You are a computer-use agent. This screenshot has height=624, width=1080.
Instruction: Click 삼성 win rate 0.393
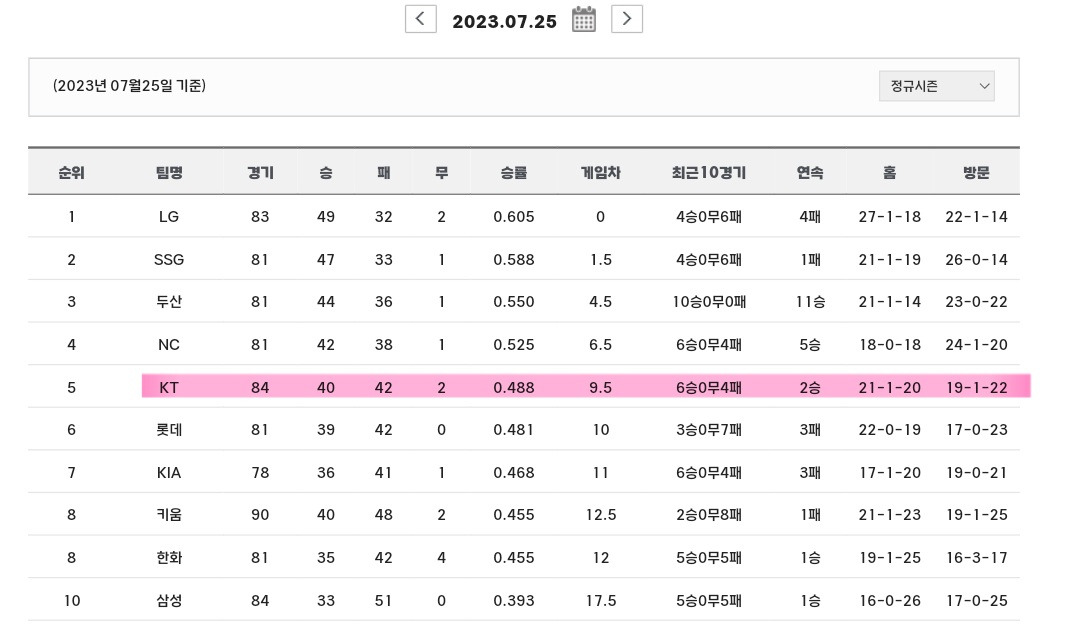coord(514,601)
